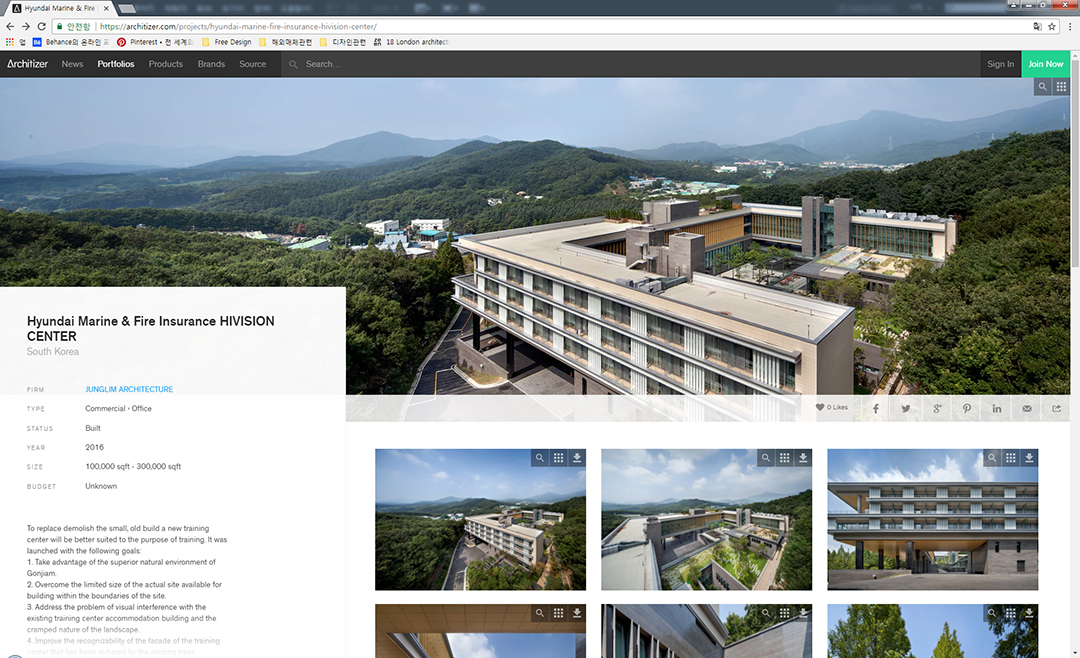The width and height of the screenshot is (1080, 658).
Task: Open Pinterest bookmark
Action: 156,42
